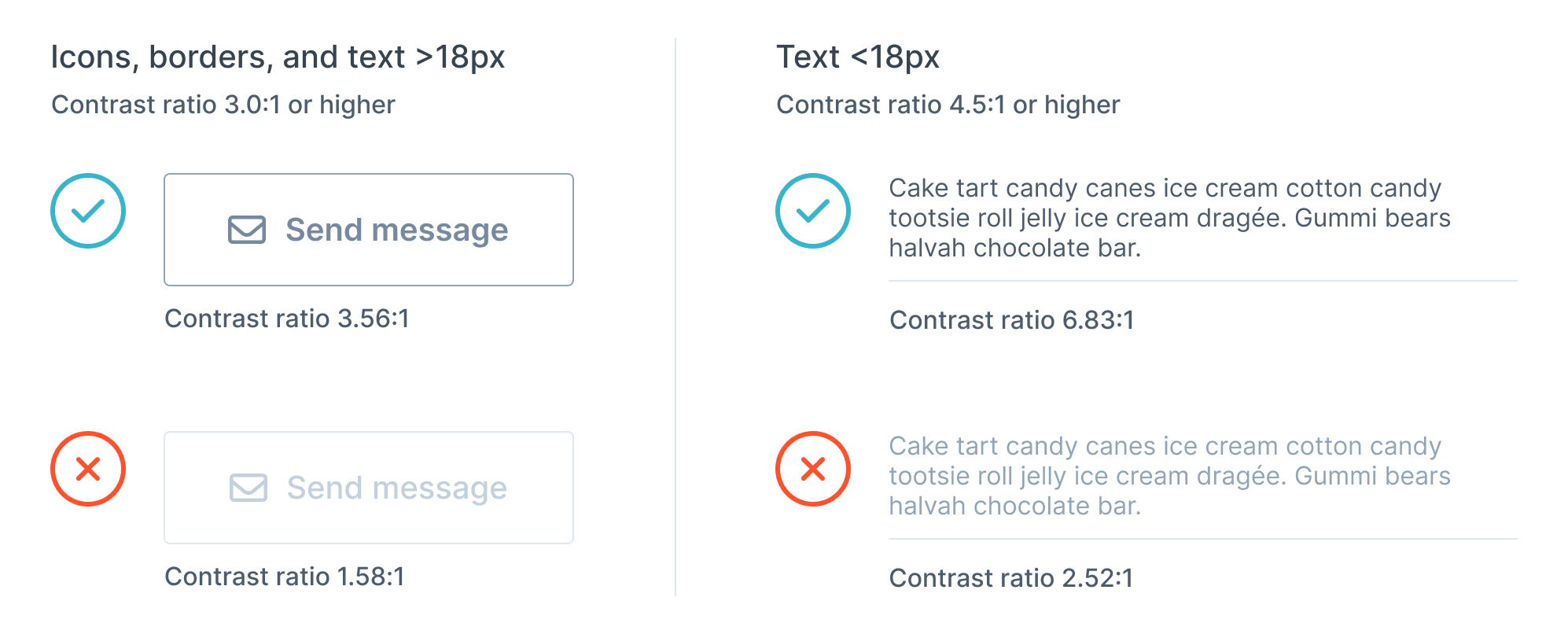Click the "Contrast ratio 1.58:1" label
The width and height of the screenshot is (1568, 634).
coord(285,577)
